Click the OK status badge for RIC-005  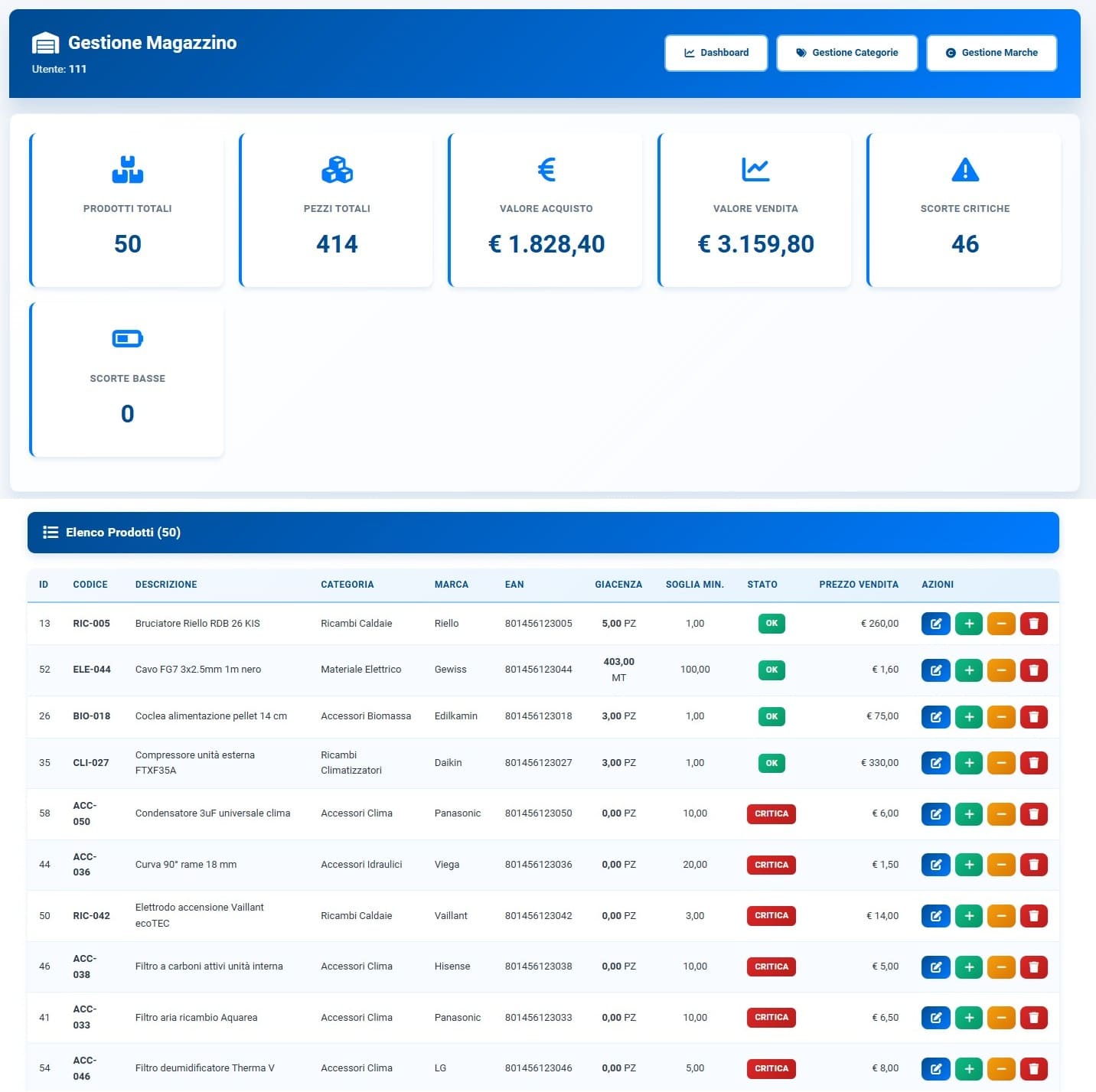tap(771, 624)
